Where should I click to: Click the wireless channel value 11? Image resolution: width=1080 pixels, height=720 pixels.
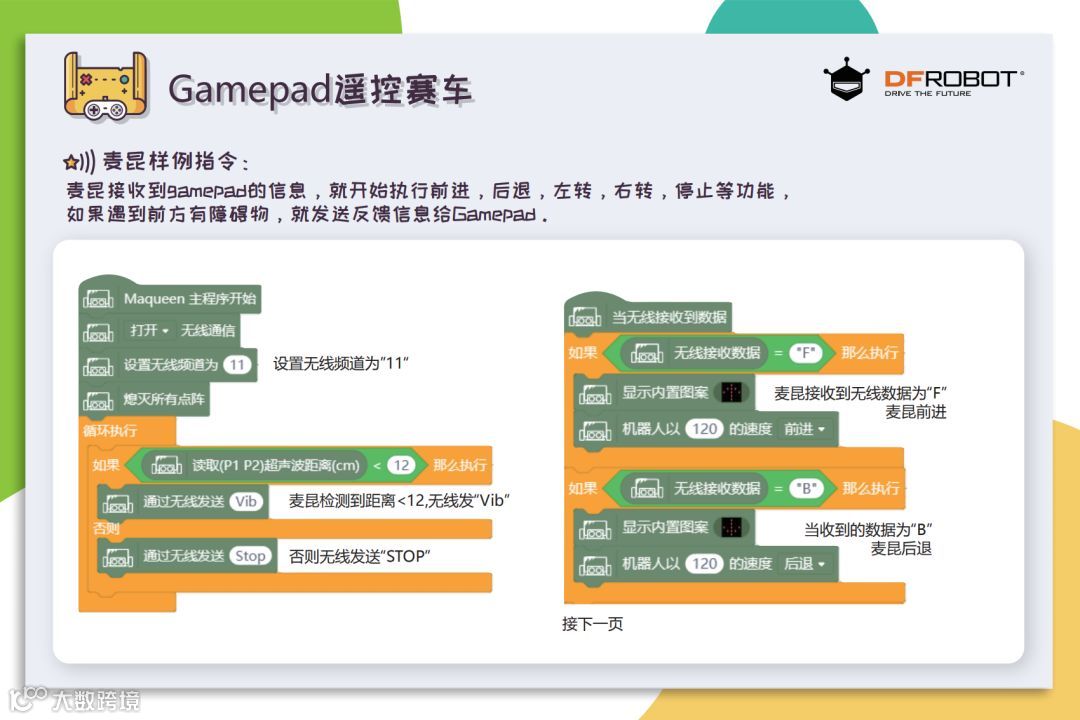coord(237,364)
